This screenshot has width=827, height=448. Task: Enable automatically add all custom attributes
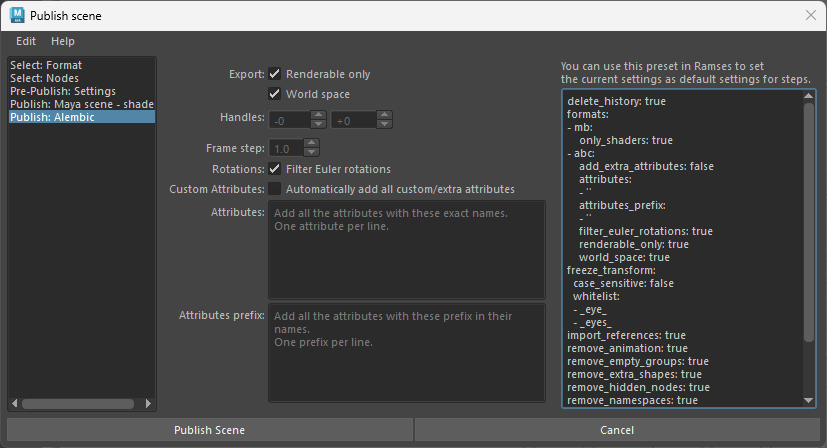(275, 189)
